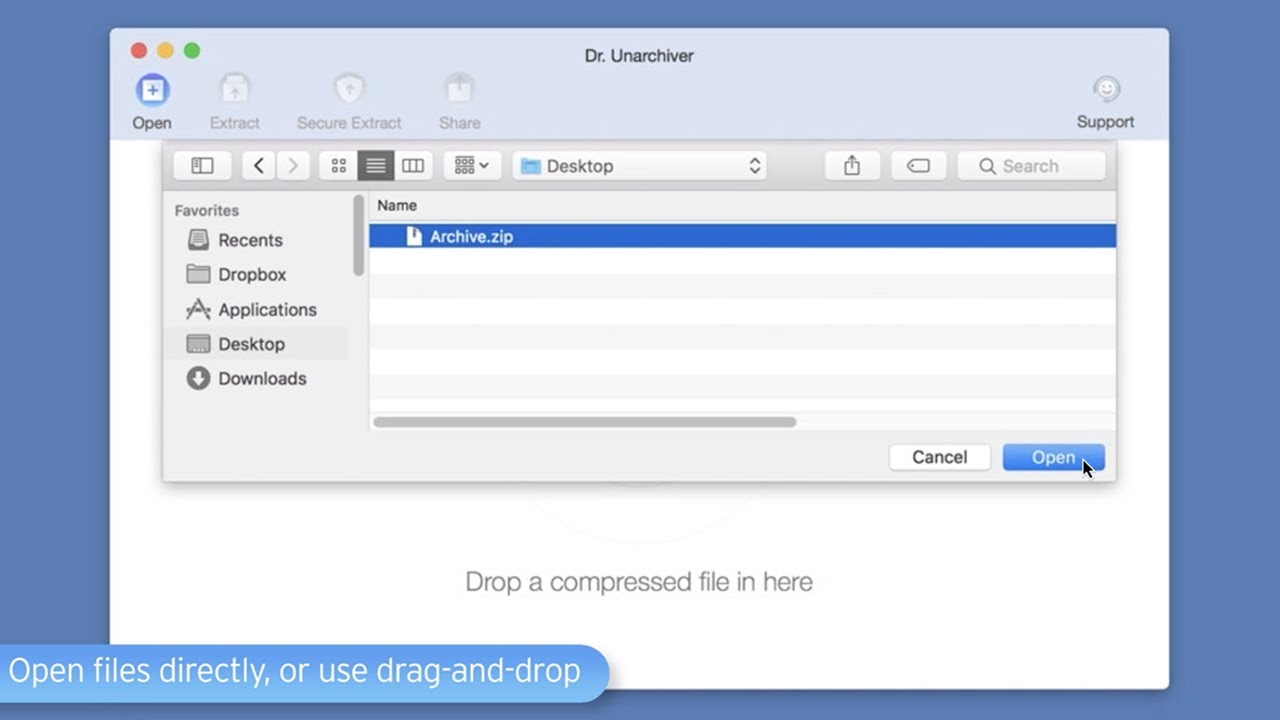Click the Cancel button
The image size is (1280, 720).
(x=940, y=457)
